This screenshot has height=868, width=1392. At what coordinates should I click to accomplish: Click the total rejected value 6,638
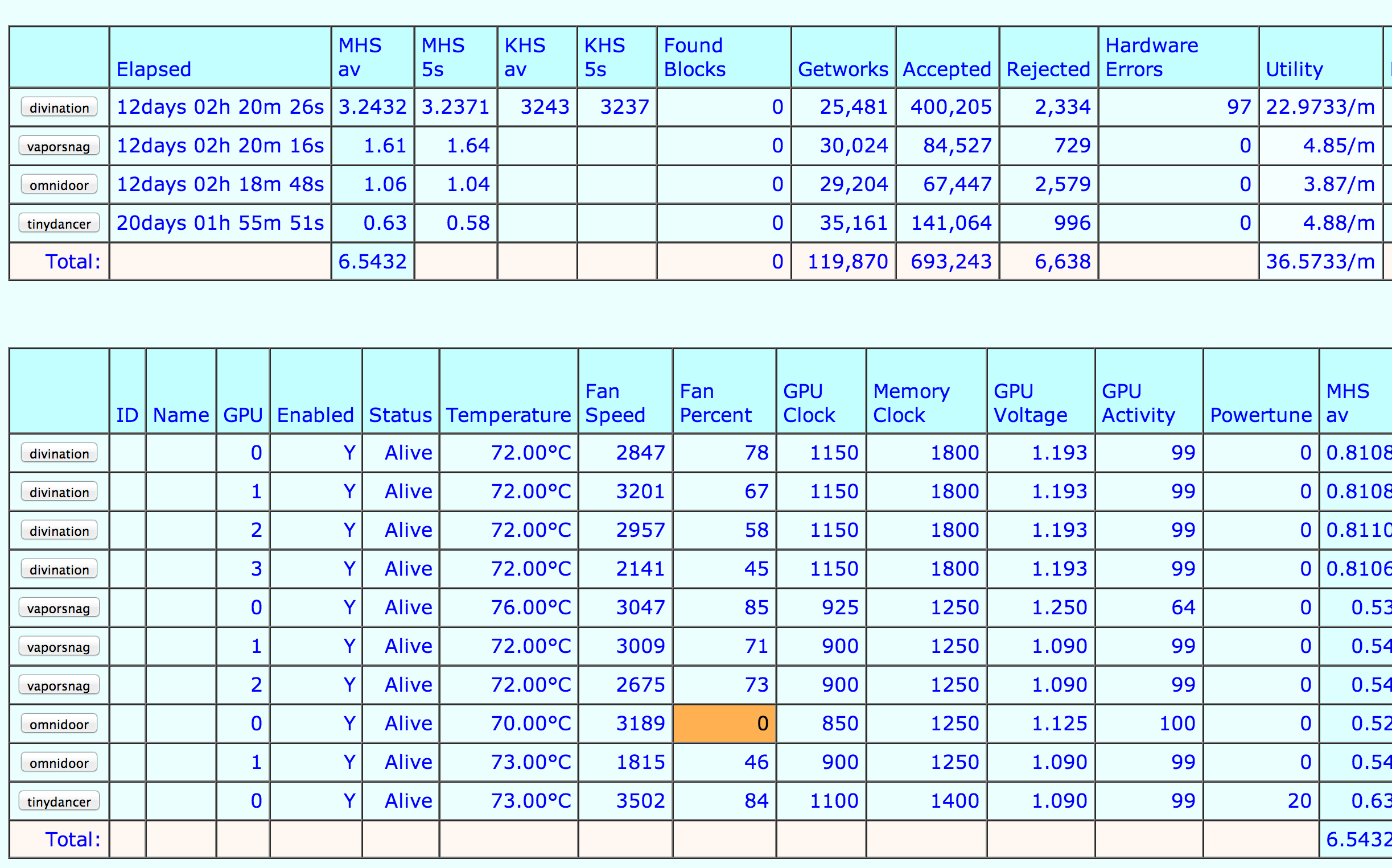(1062, 262)
